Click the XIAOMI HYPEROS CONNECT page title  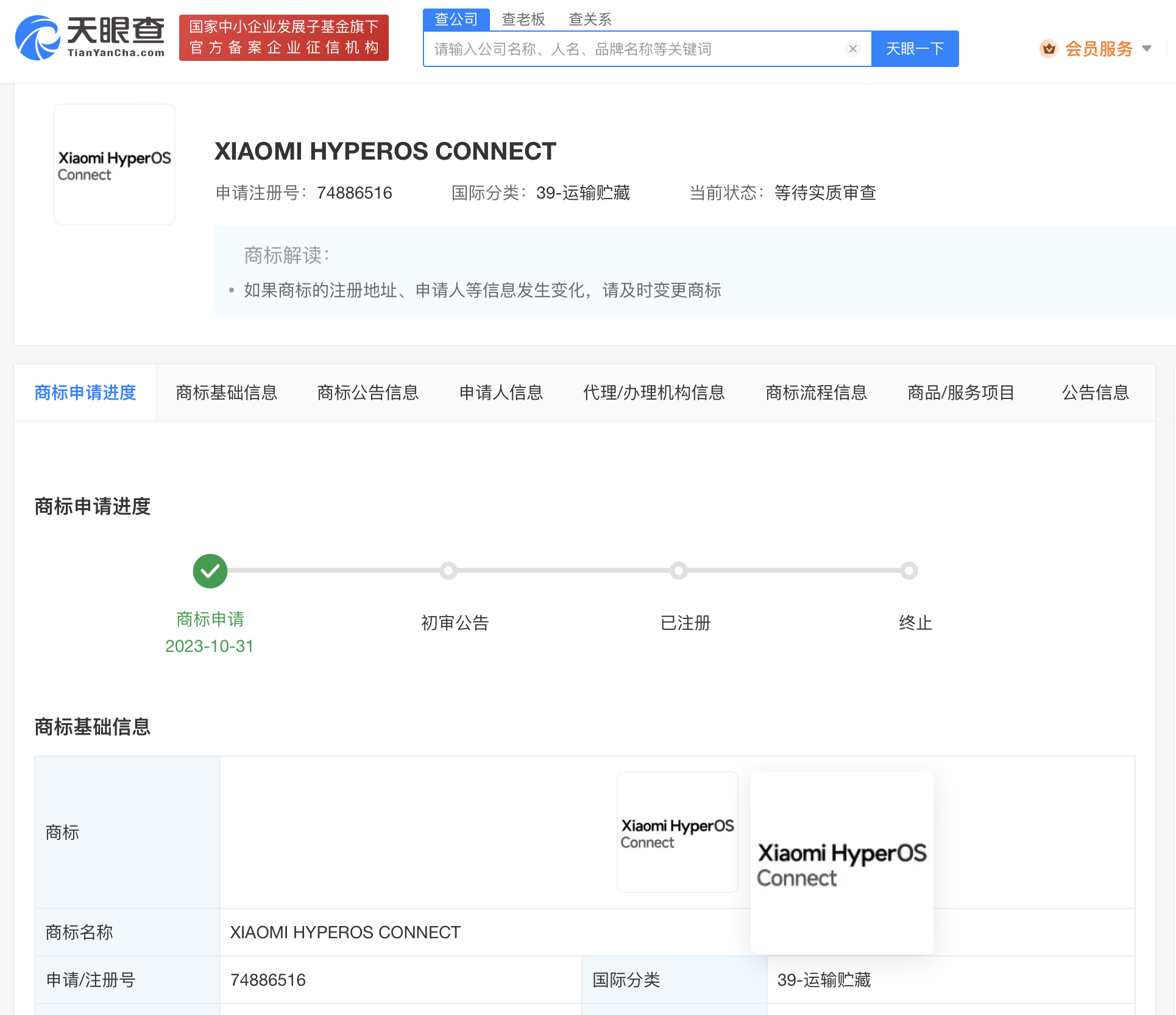click(x=385, y=151)
